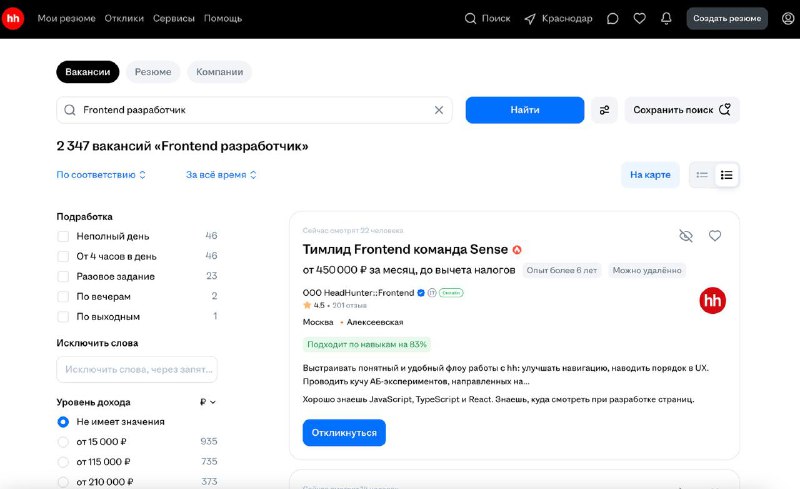
Task: Click the Подходит по навыкам на 83% badge
Action: tap(366, 345)
